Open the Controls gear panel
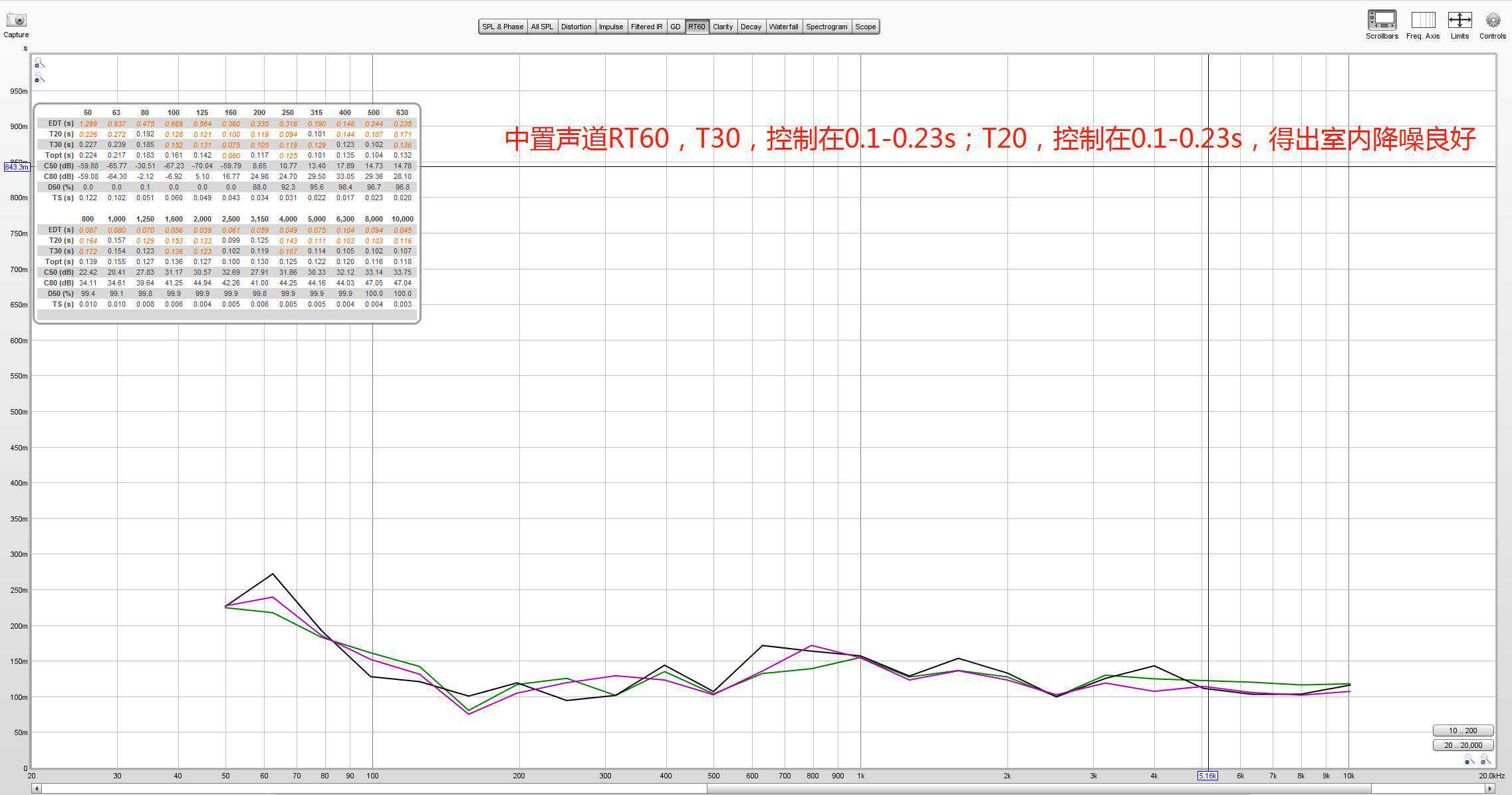 [1493, 20]
